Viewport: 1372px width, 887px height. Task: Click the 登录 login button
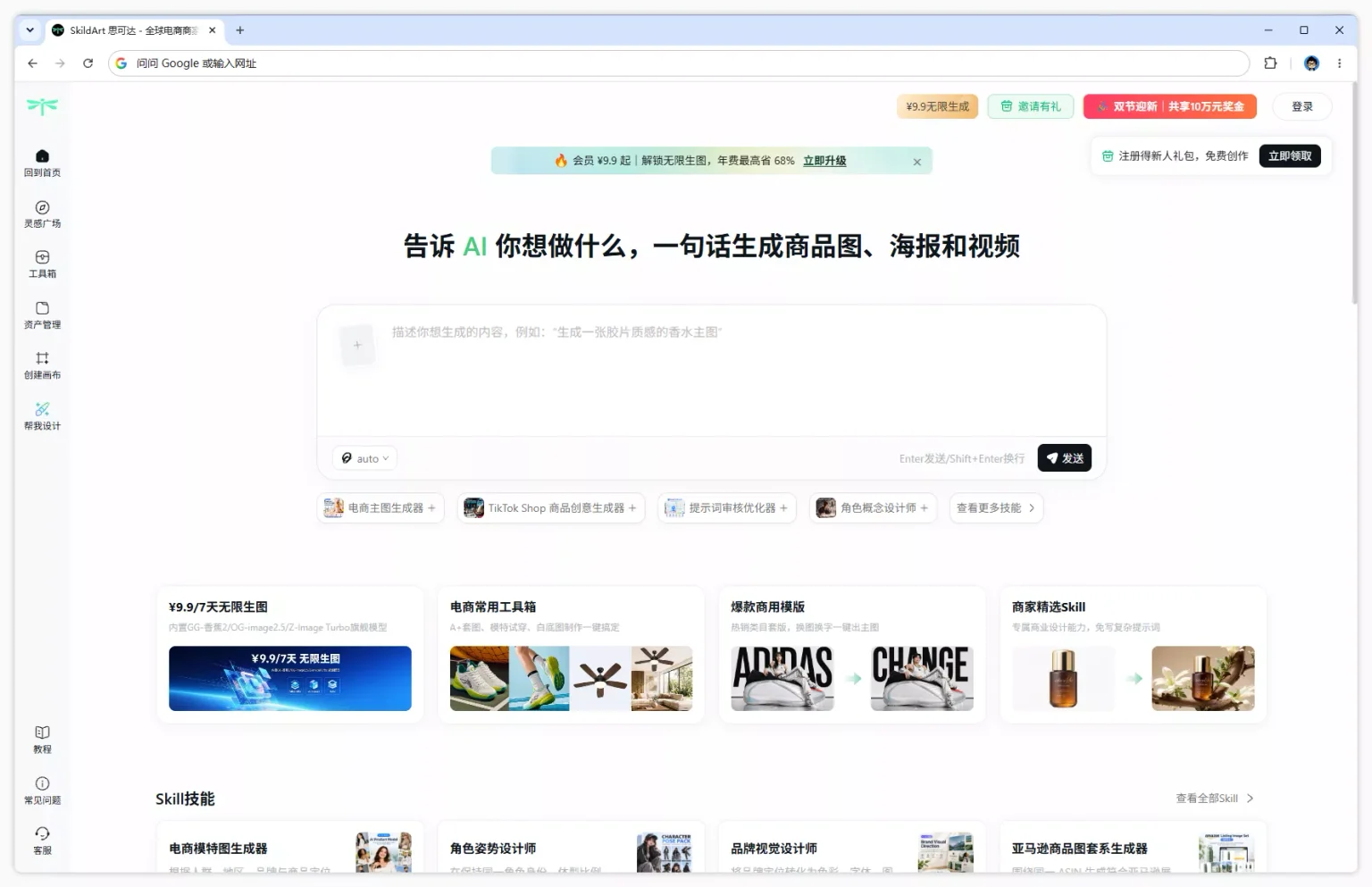coord(1302,106)
